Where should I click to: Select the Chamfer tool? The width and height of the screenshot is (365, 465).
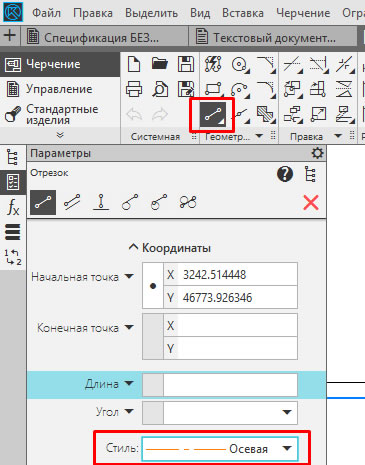266,64
